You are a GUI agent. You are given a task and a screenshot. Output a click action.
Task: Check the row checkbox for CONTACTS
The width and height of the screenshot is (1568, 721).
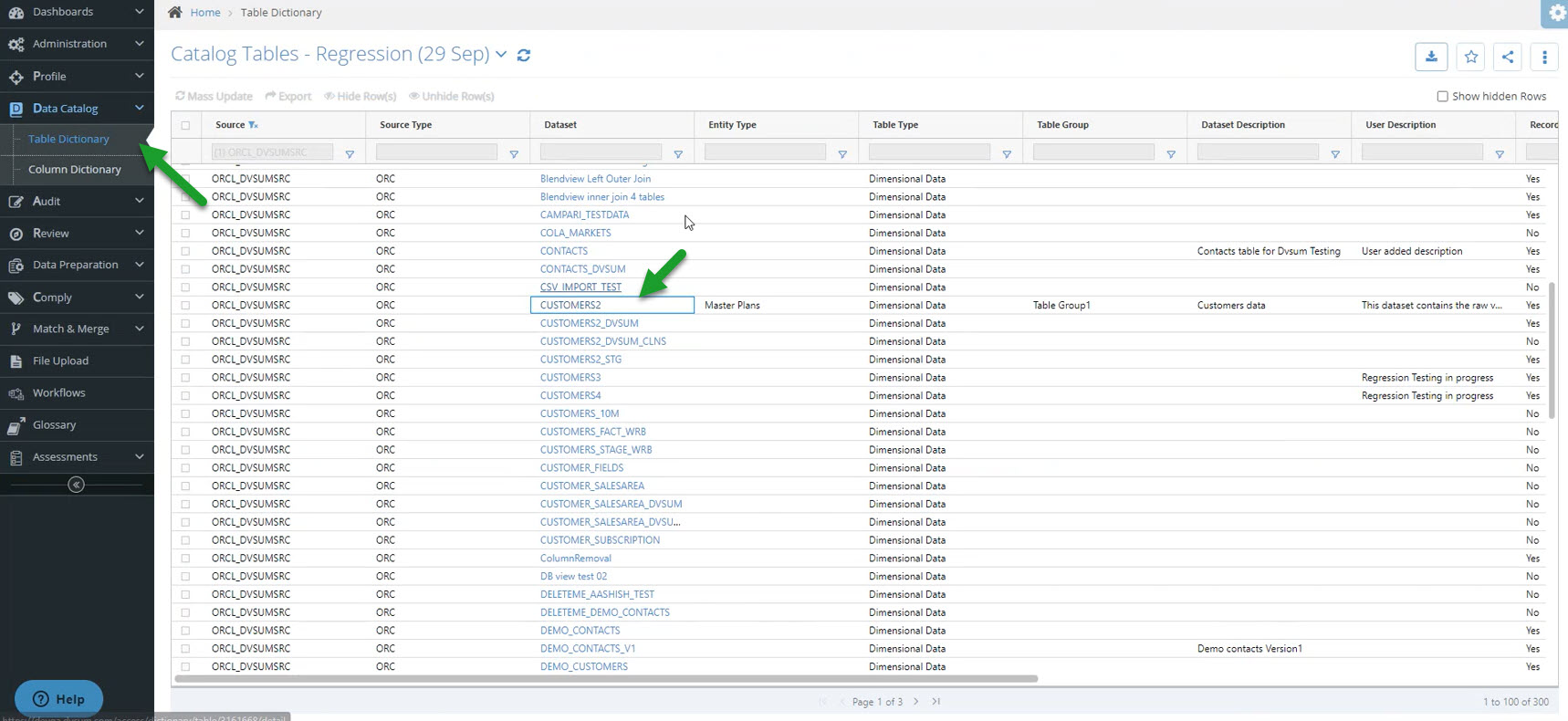point(185,251)
